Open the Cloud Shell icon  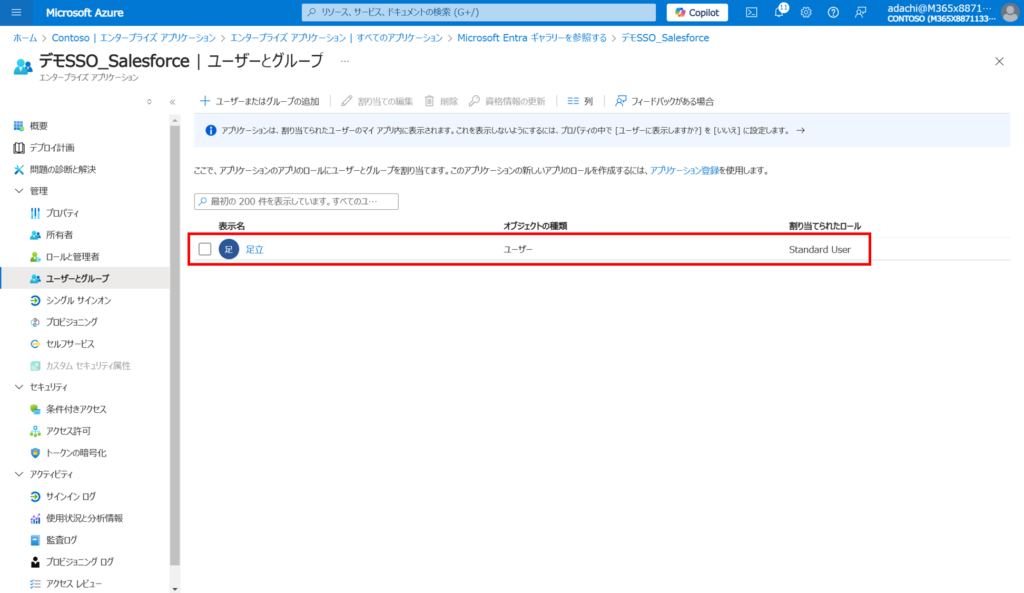point(752,12)
